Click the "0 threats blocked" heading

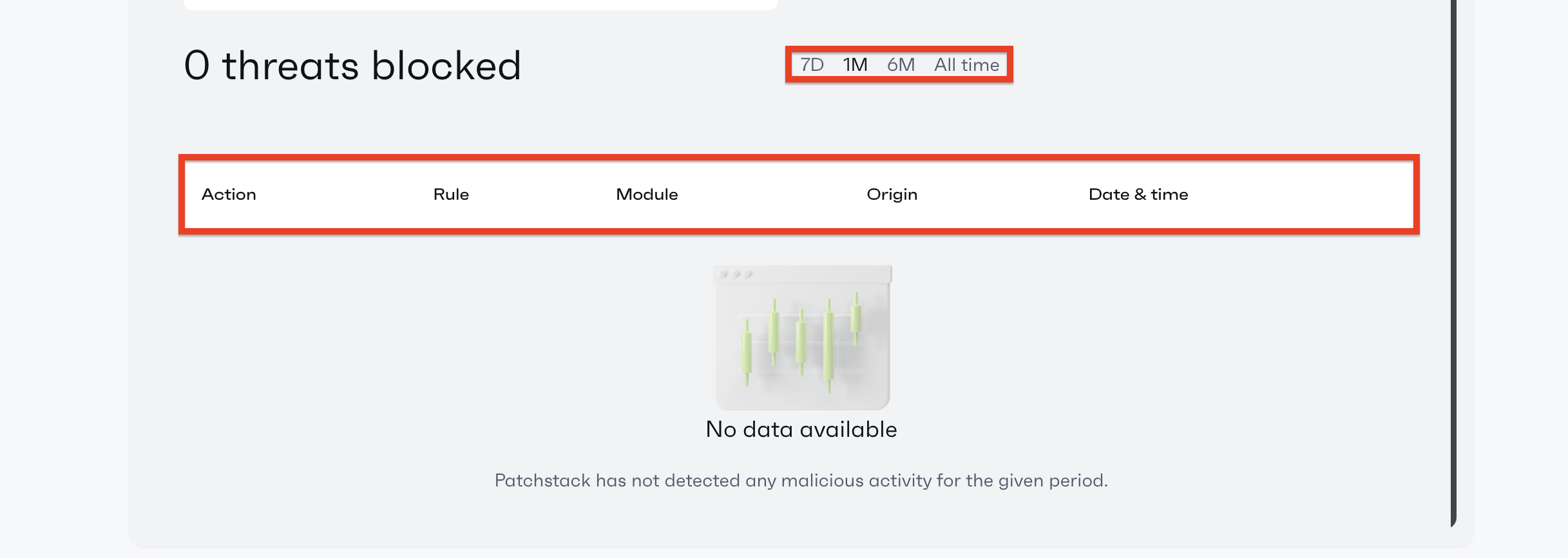tap(352, 66)
